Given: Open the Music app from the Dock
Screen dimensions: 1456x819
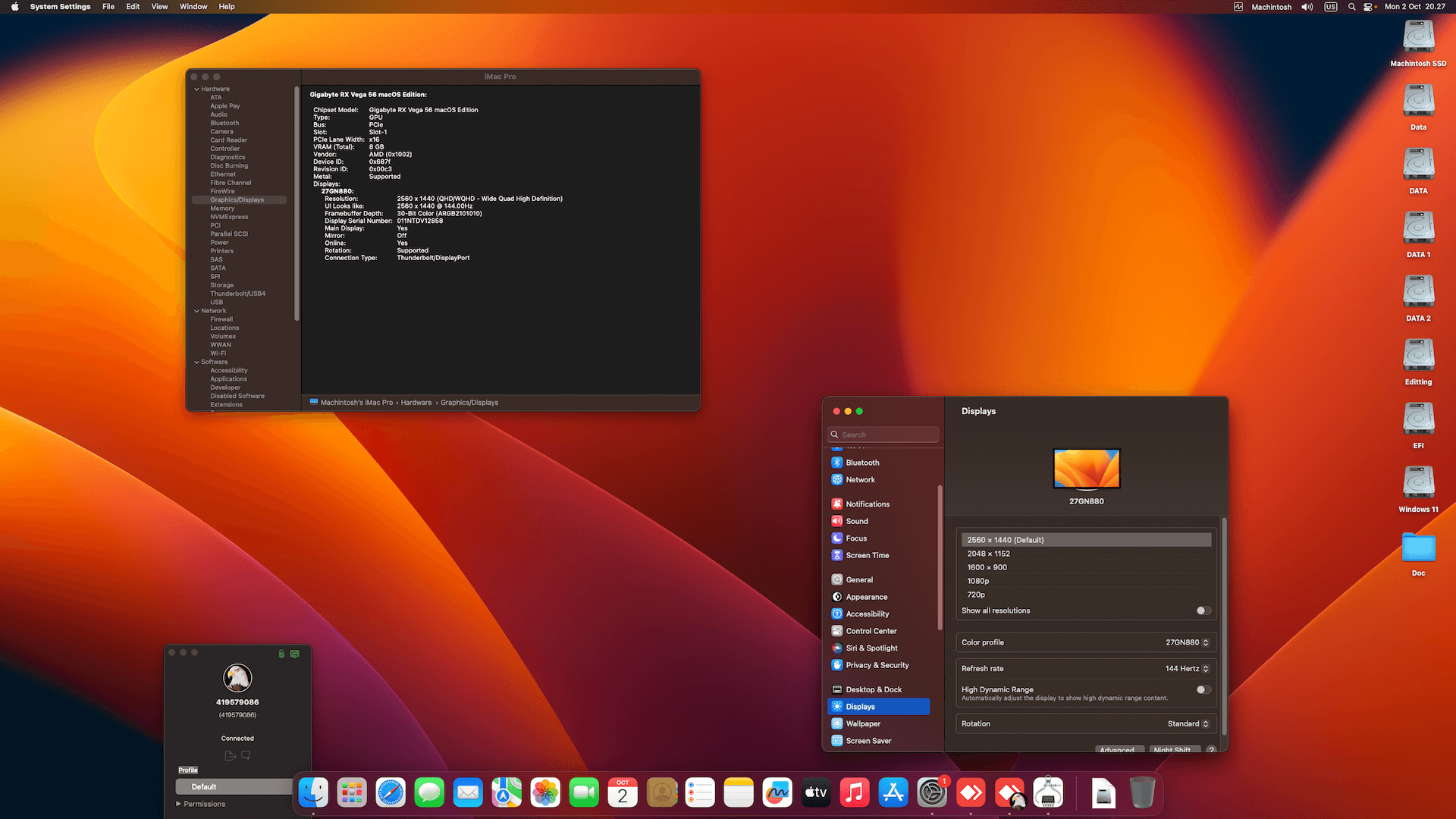Looking at the screenshot, I should tap(855, 792).
